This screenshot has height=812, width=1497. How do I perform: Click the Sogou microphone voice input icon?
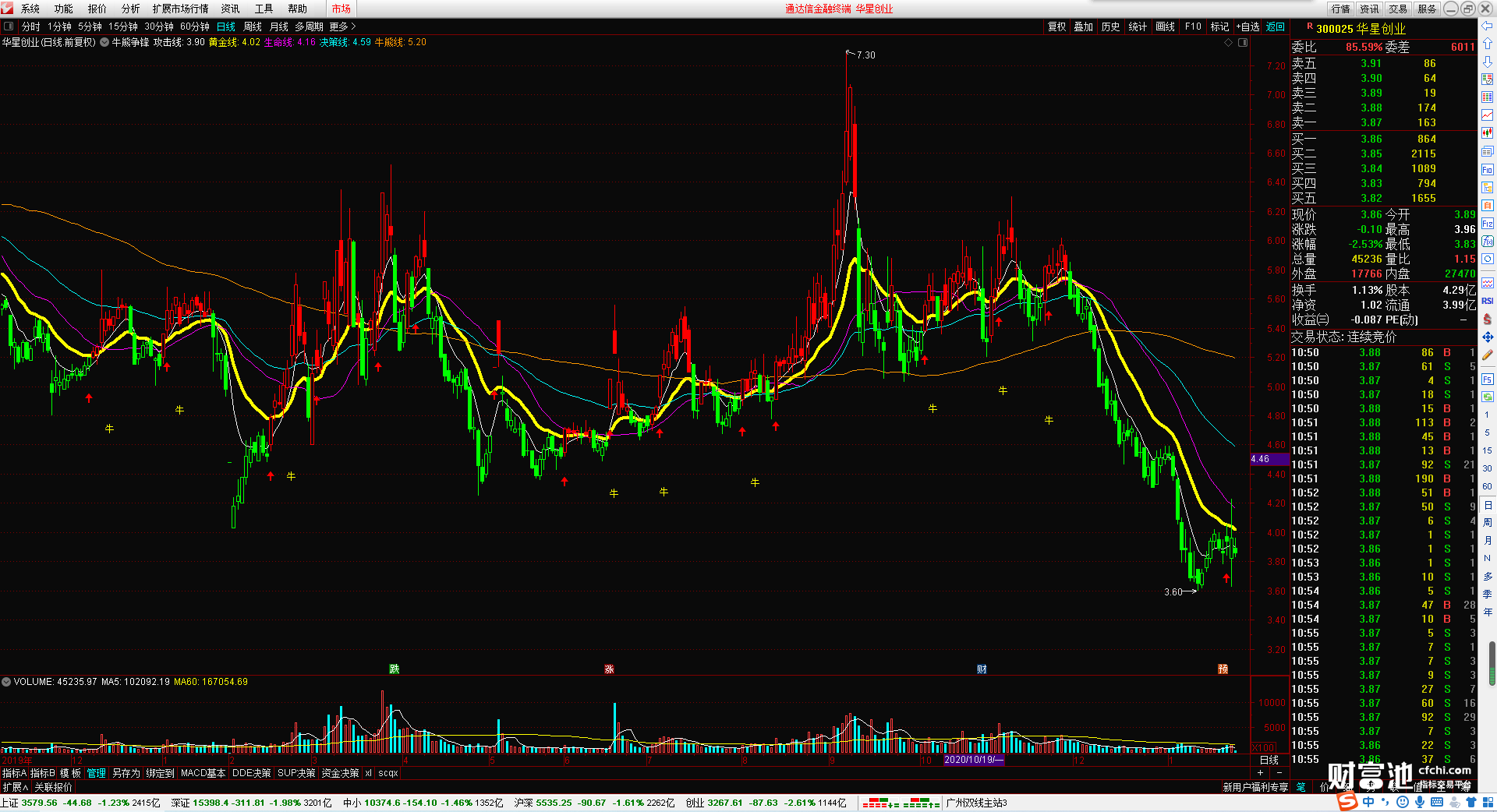1420,802
